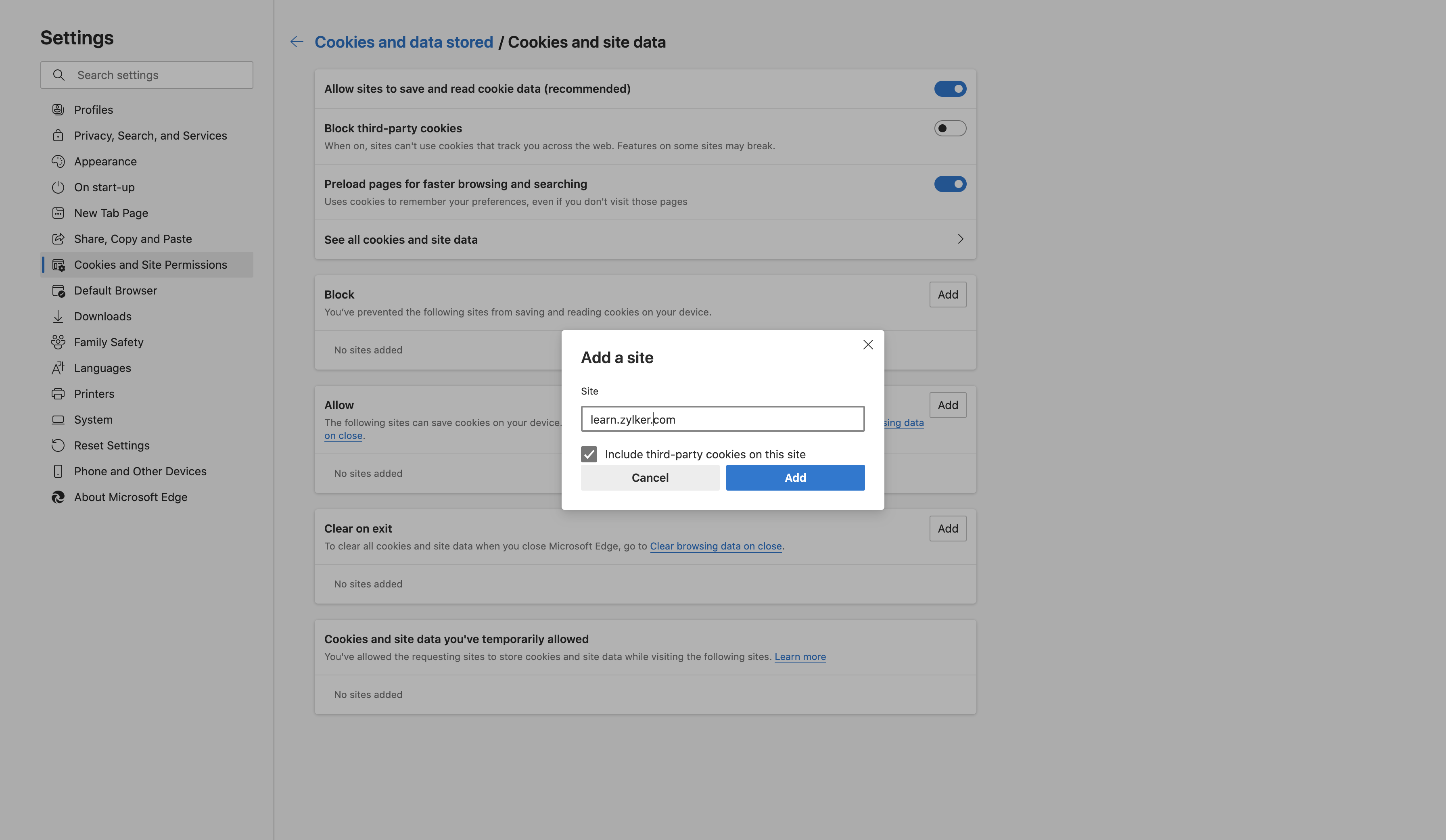The image size is (1446, 840).
Task: Click the Printers icon in sidebar
Action: (x=58, y=394)
